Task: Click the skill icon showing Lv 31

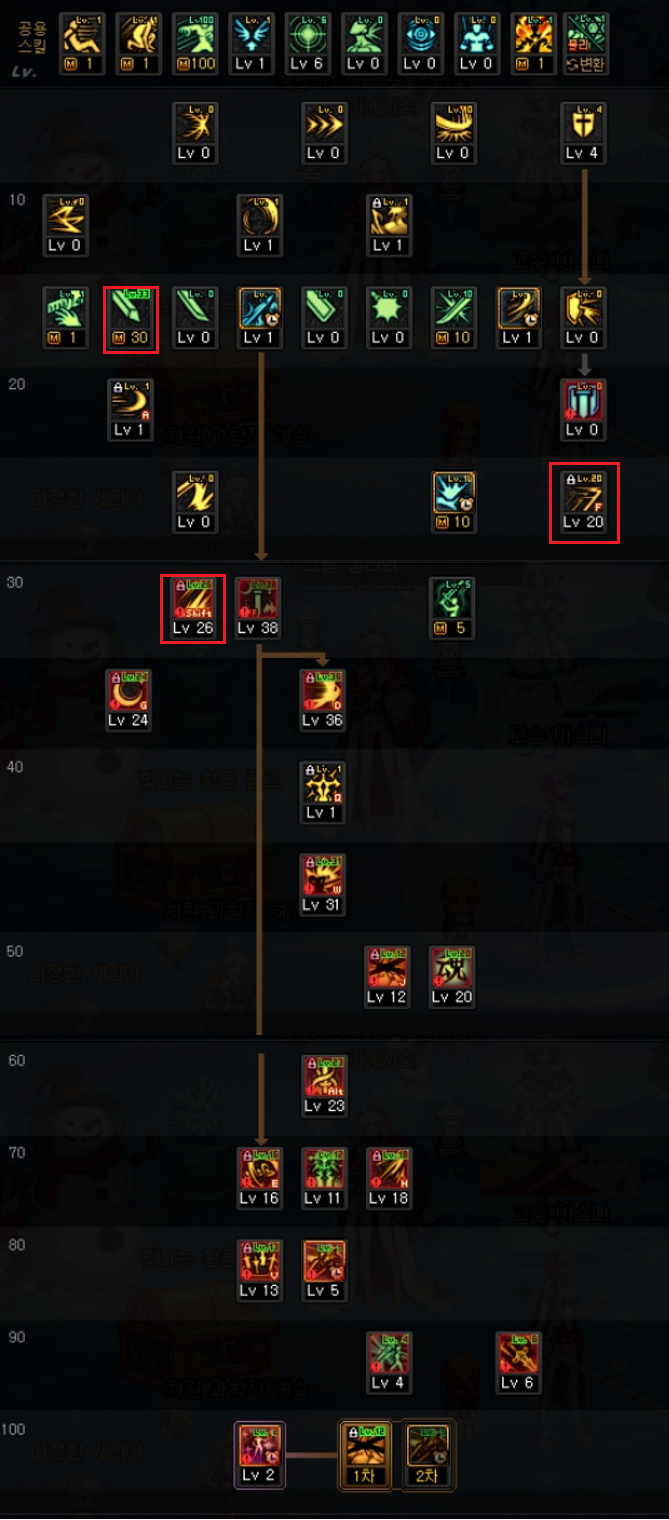Action: tap(322, 885)
